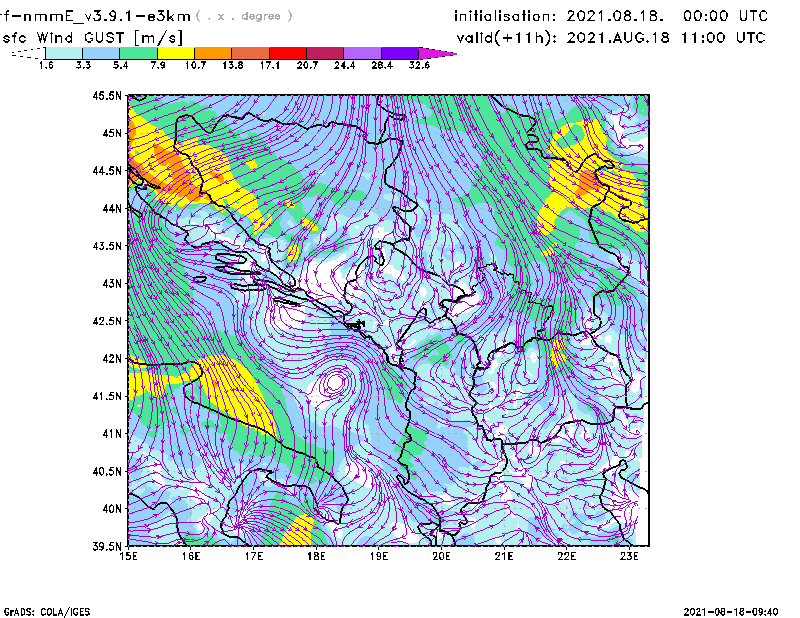Click the 17E longitude label

tap(254, 556)
